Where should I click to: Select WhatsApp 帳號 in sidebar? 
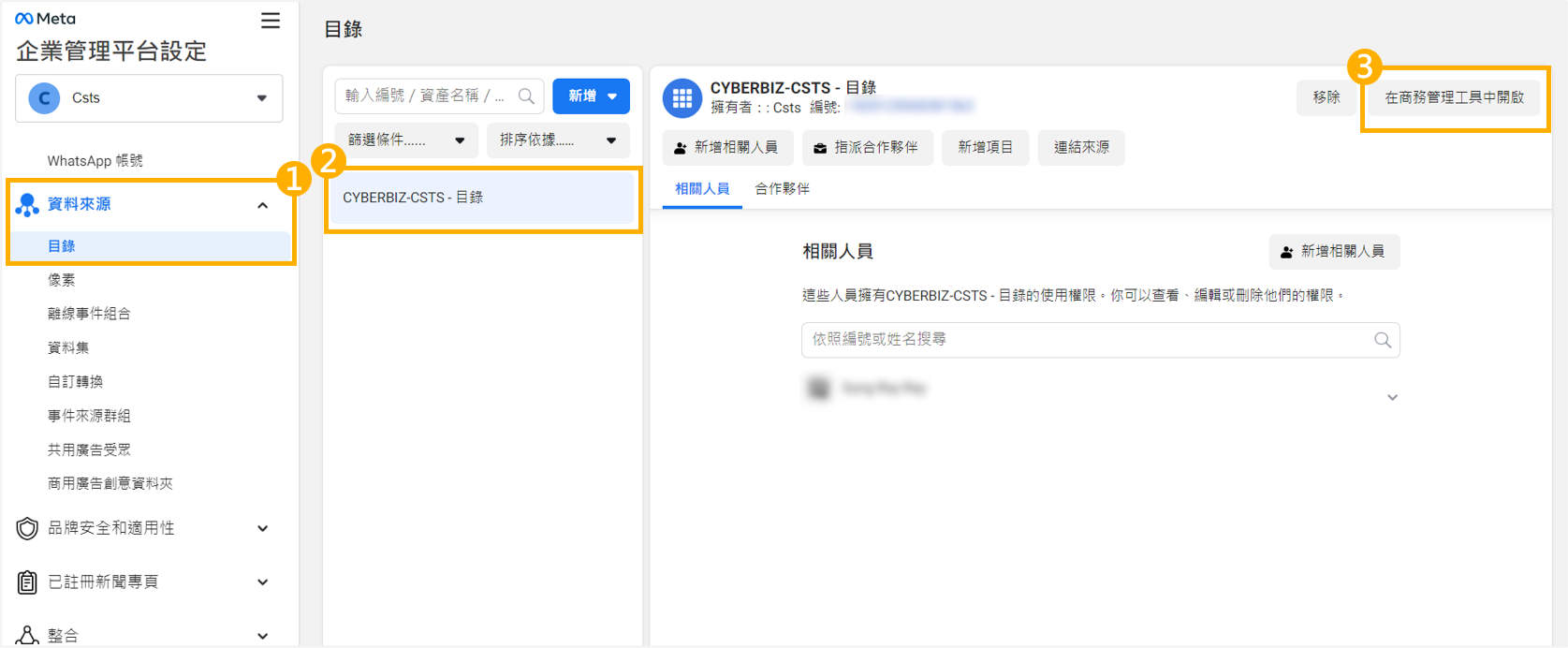(x=95, y=161)
